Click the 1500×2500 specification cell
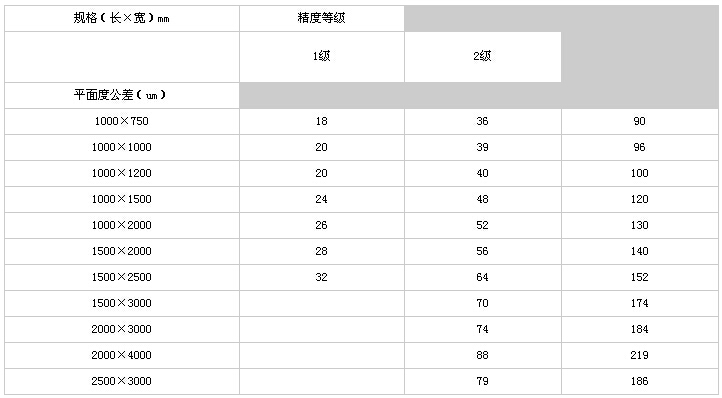Image resolution: width=722 pixels, height=398 pixels. pyautogui.click(x=122, y=277)
